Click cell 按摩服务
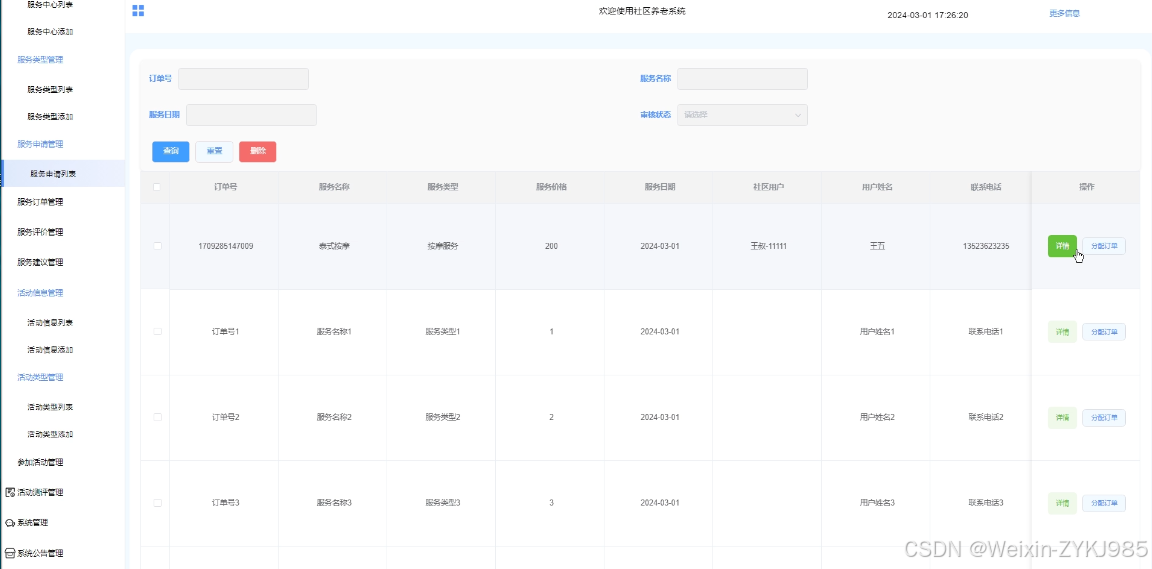1152x569 pixels. coord(442,246)
